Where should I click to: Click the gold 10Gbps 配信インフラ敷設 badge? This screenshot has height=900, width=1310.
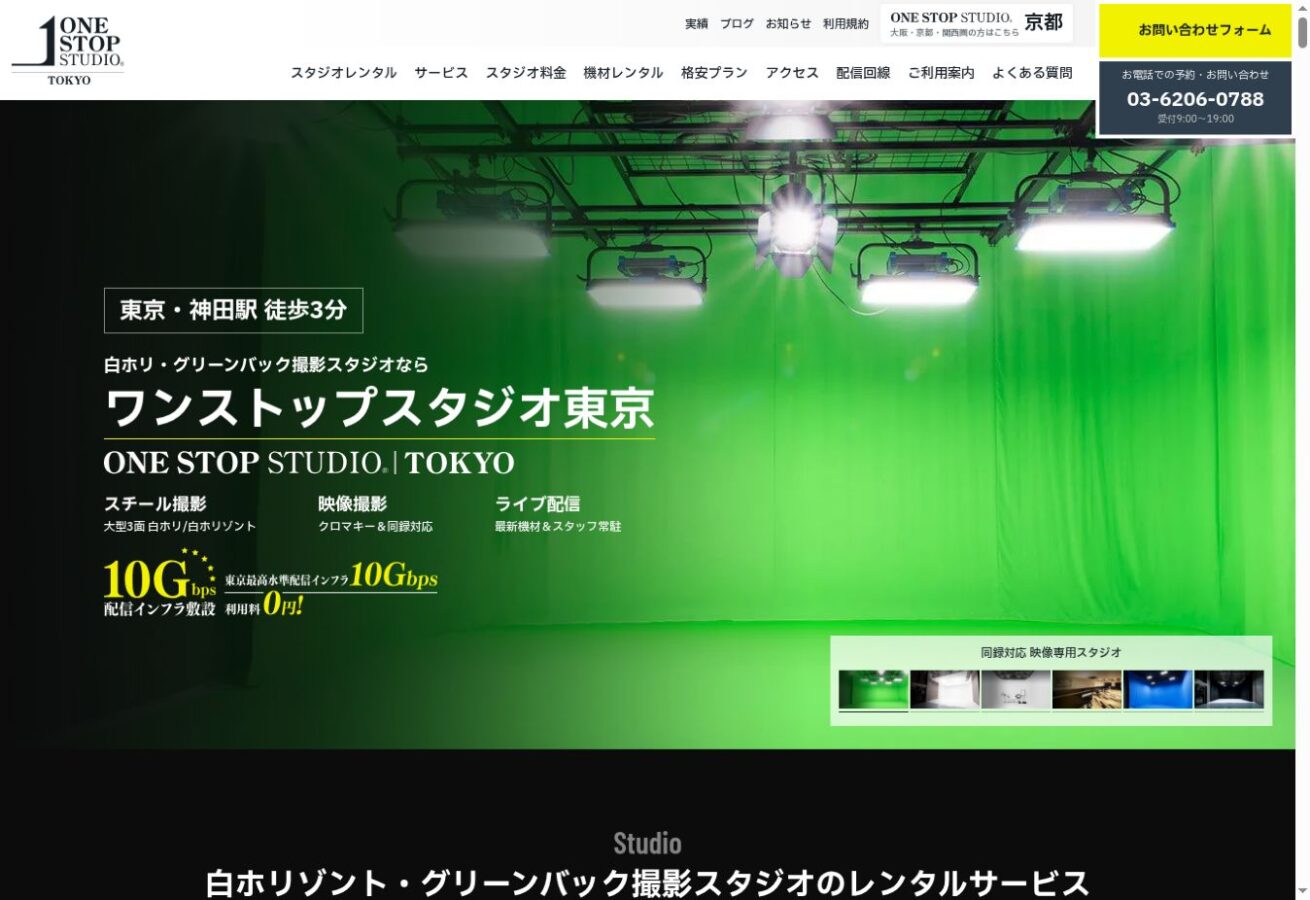click(x=160, y=583)
